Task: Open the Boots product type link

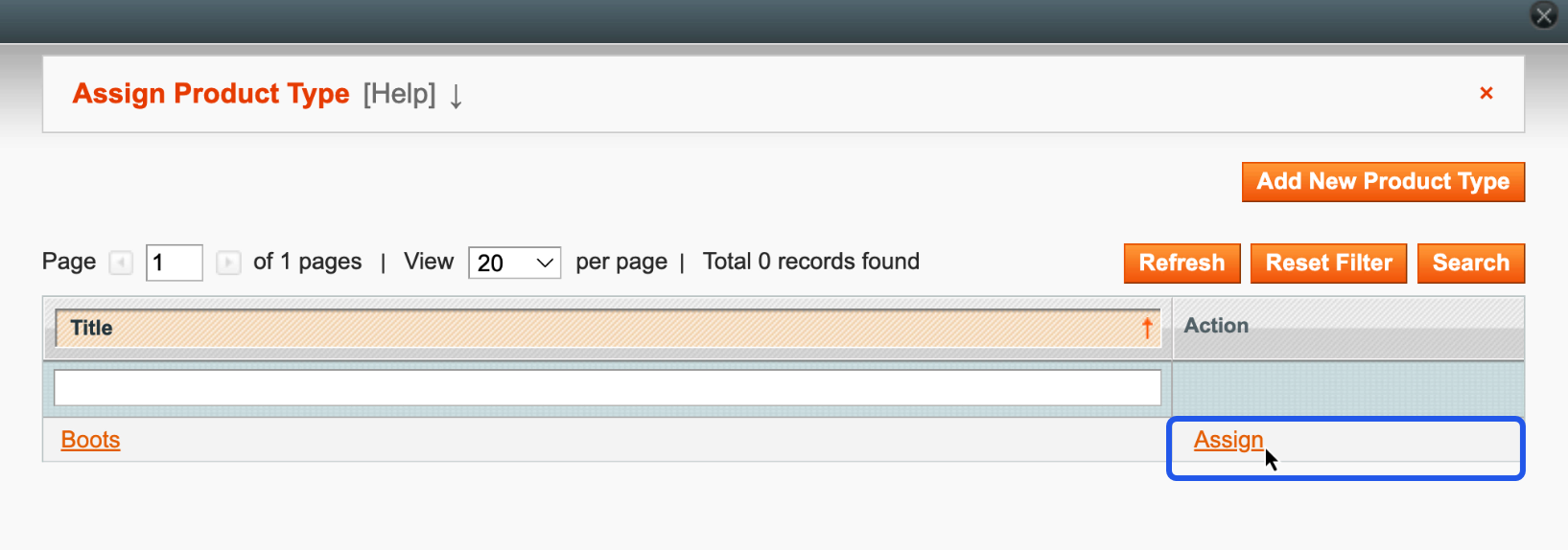Action: pyautogui.click(x=90, y=440)
